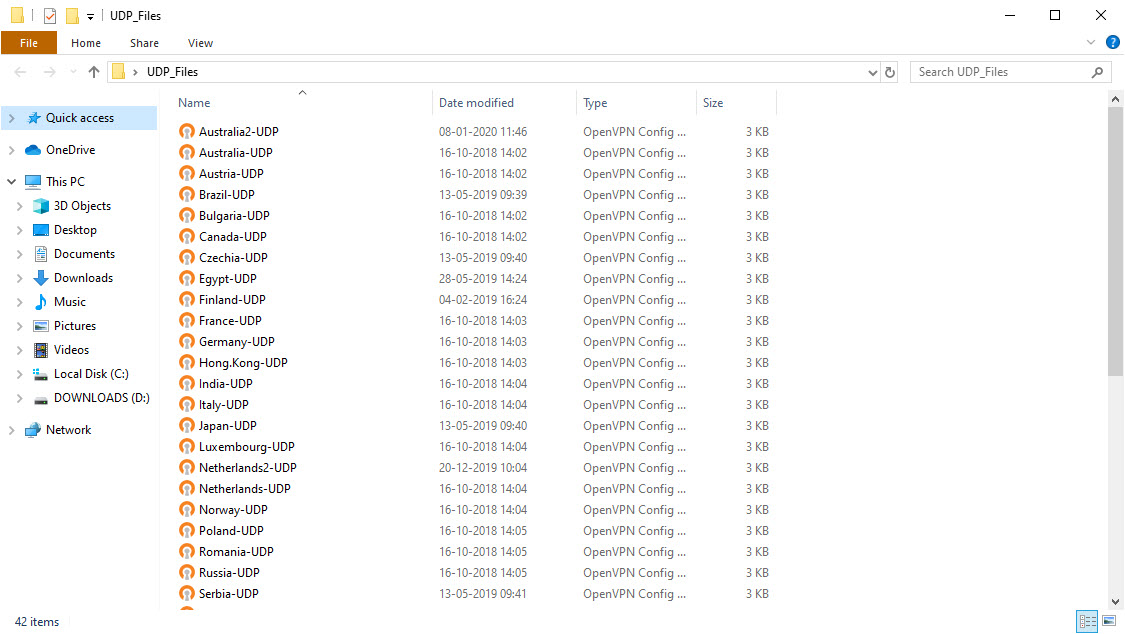The height and width of the screenshot is (634, 1125).
Task: Click the Search UDP_Files box
Action: click(1010, 72)
